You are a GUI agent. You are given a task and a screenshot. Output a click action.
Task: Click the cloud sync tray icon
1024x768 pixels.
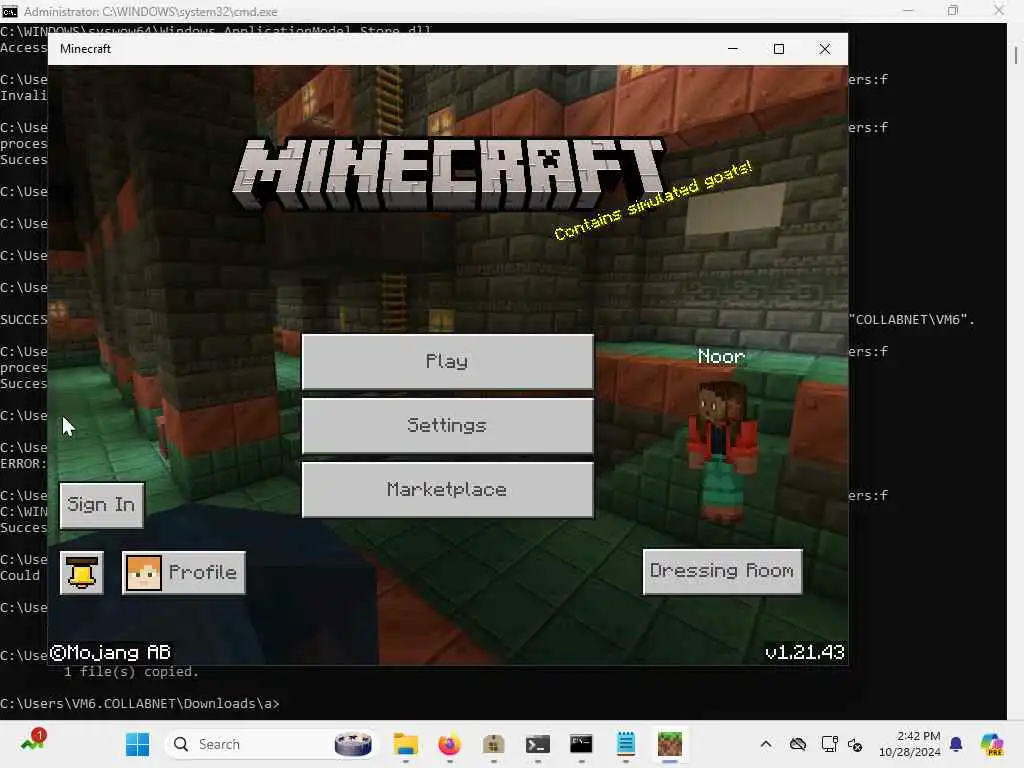(x=797, y=744)
